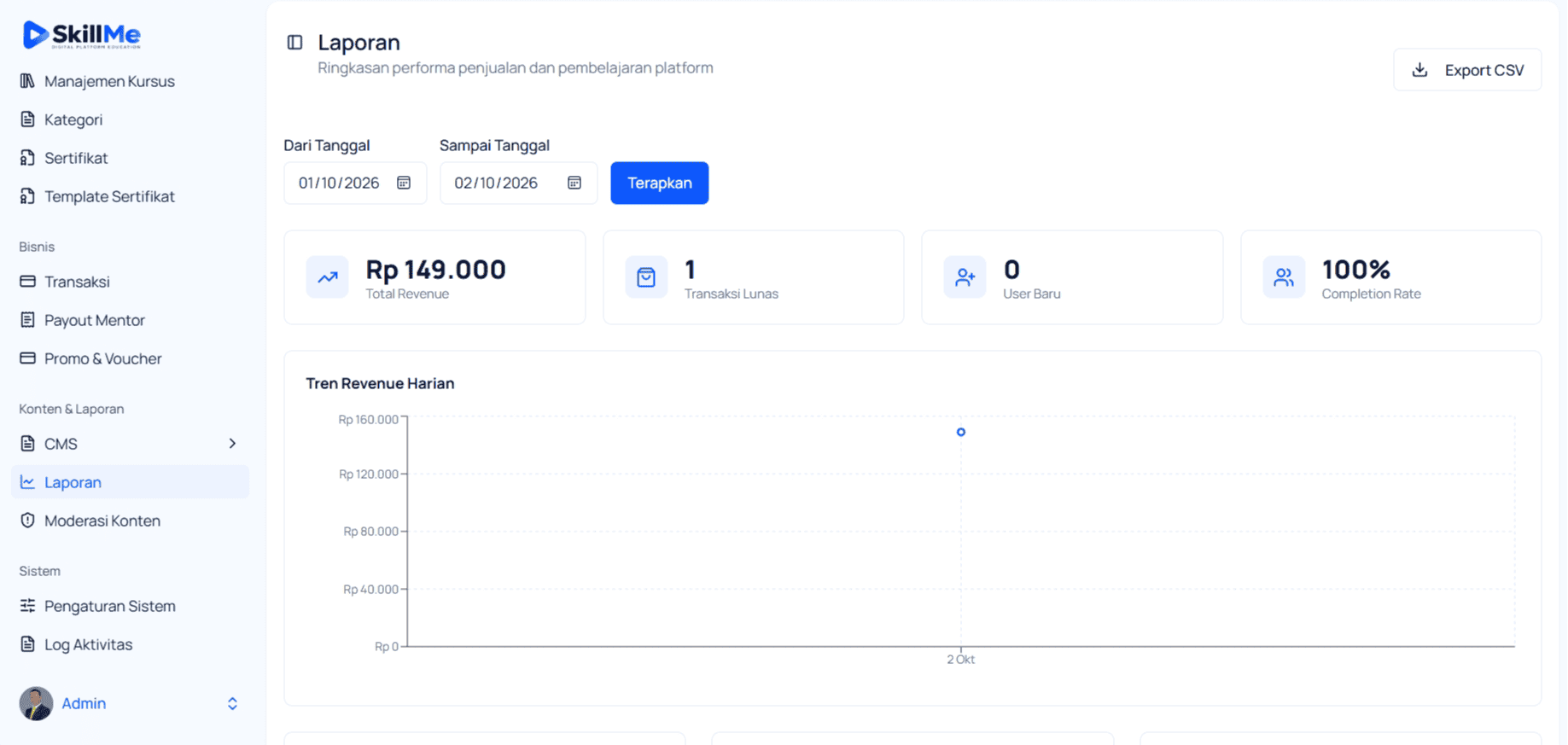The width and height of the screenshot is (1568, 745).
Task: Open the Transaksi menu item
Action: pos(130,282)
